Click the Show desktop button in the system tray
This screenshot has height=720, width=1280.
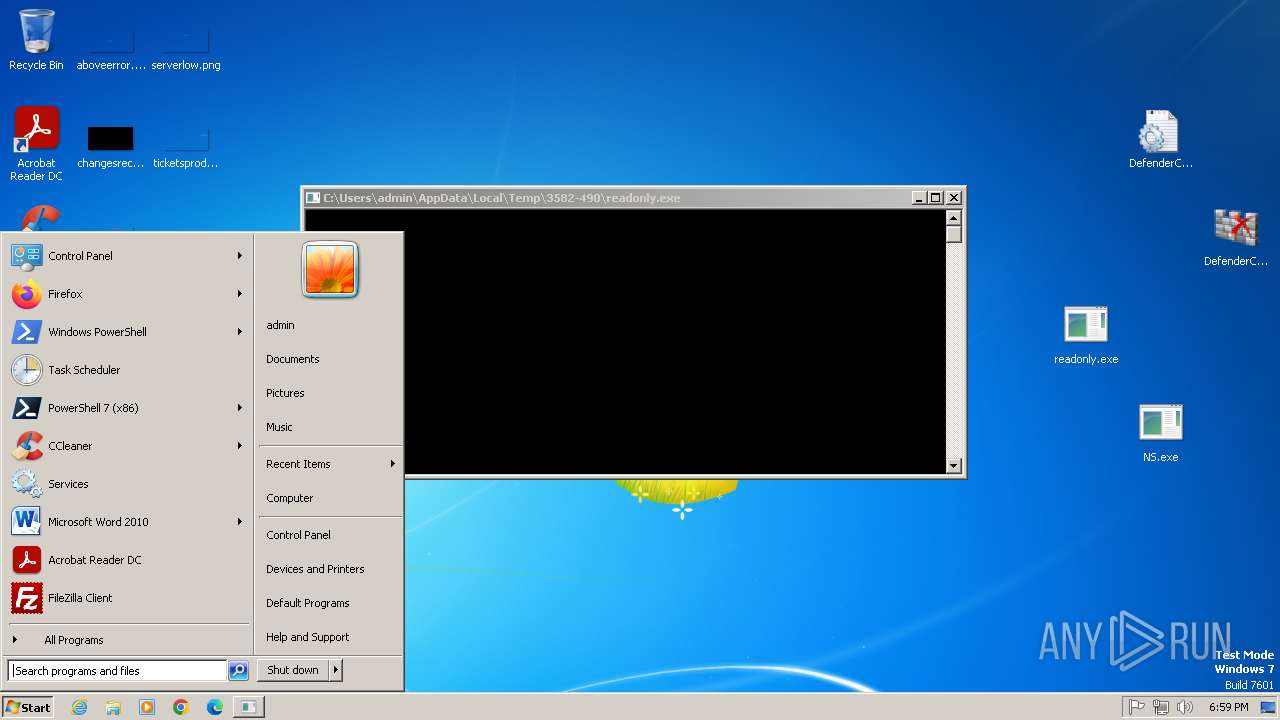click(1268, 707)
